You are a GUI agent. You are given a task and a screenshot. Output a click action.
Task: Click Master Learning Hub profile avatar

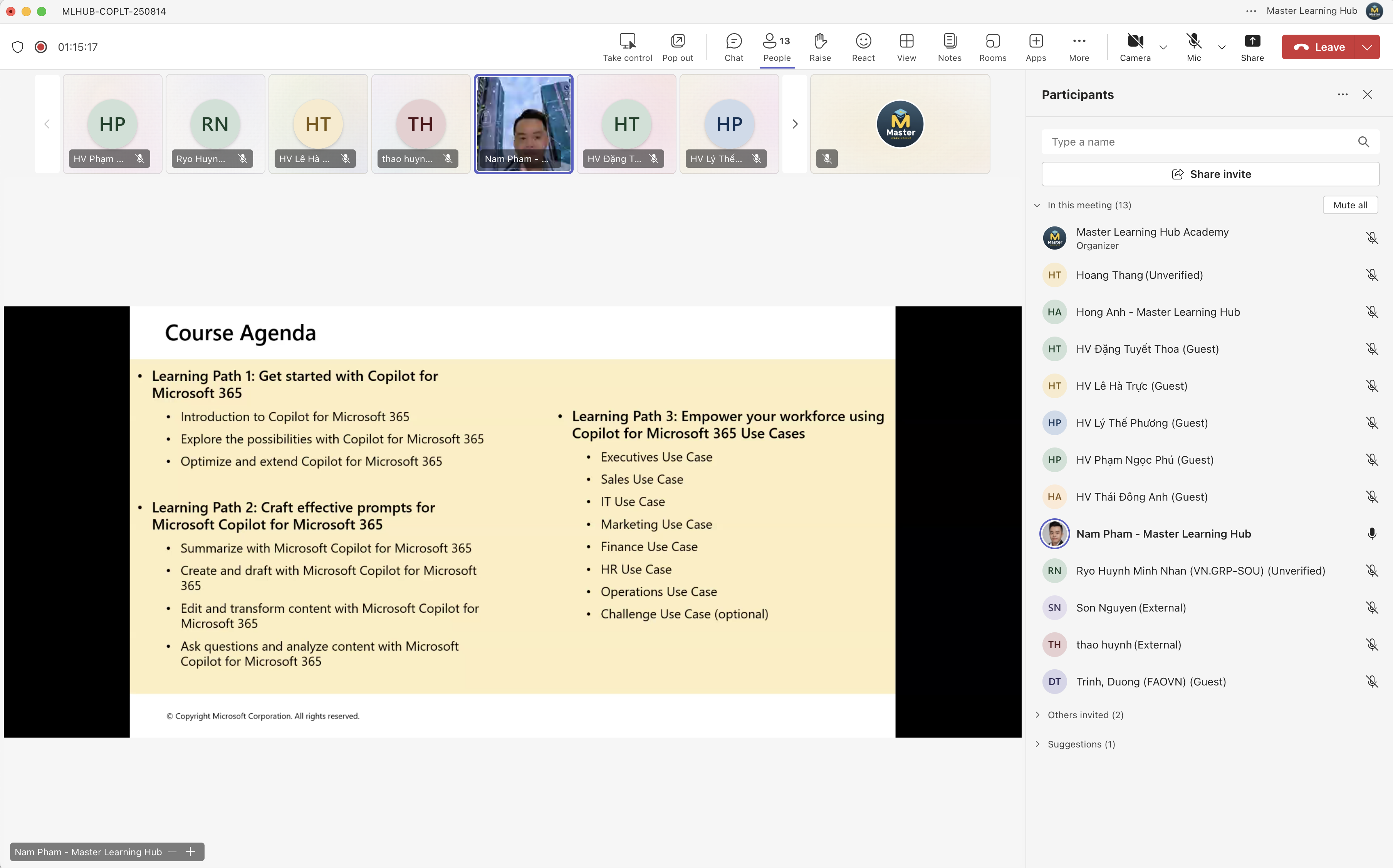tap(1374, 11)
